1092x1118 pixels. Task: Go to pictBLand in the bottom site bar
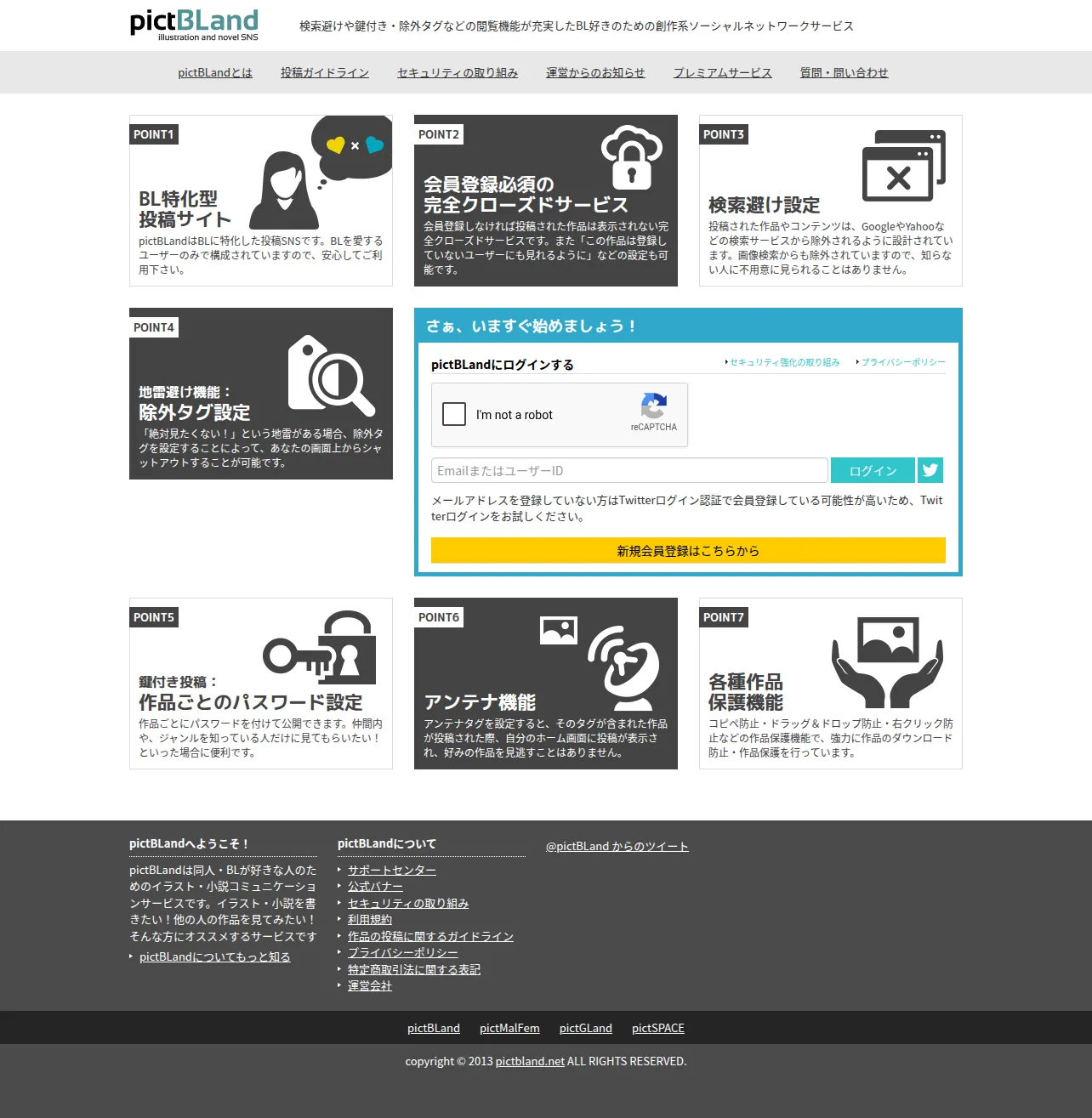[434, 1028]
